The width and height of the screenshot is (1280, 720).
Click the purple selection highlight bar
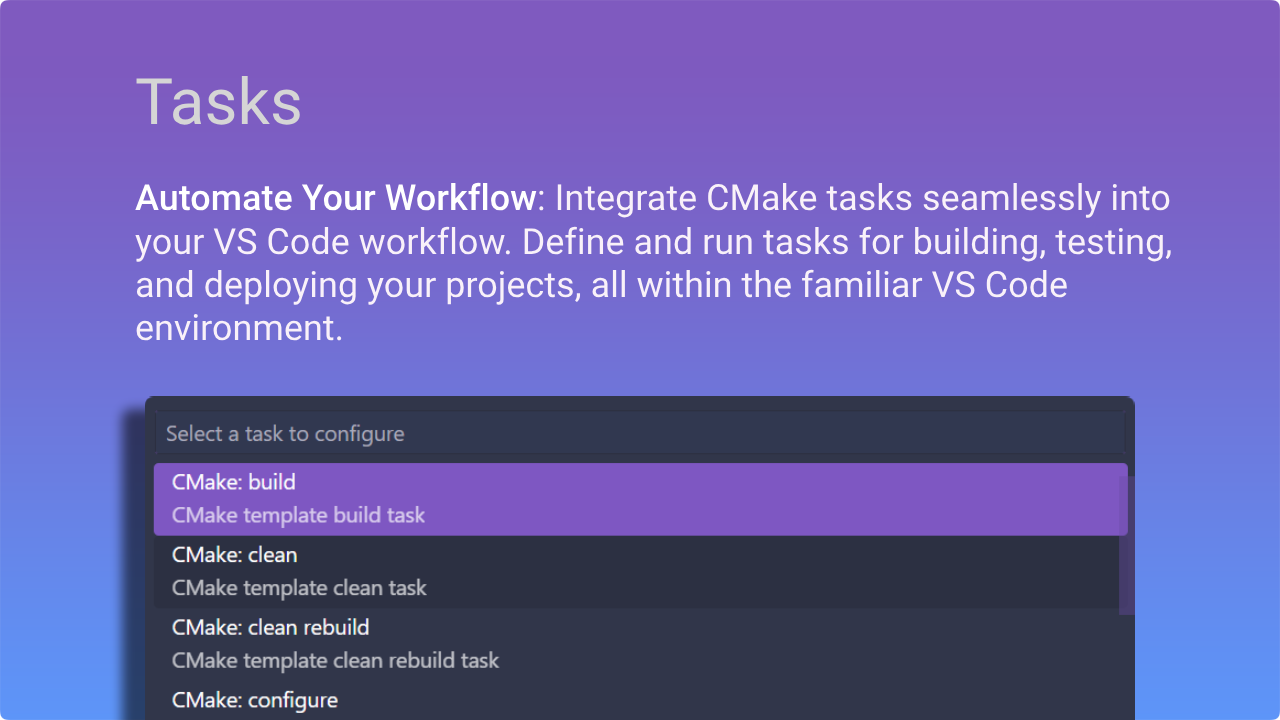pyautogui.click(x=640, y=498)
